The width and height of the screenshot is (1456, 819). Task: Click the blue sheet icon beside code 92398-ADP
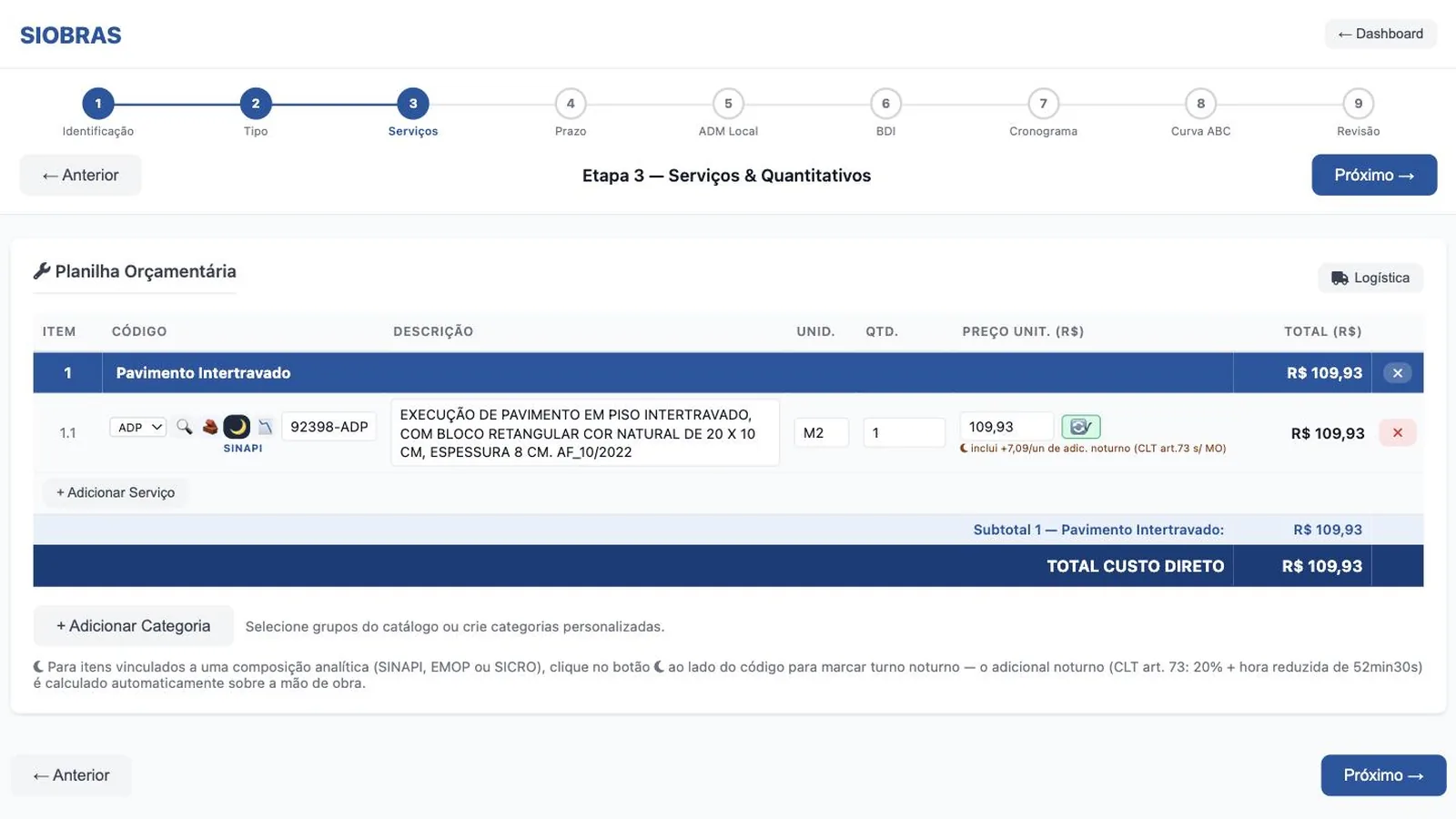pyautogui.click(x=265, y=426)
